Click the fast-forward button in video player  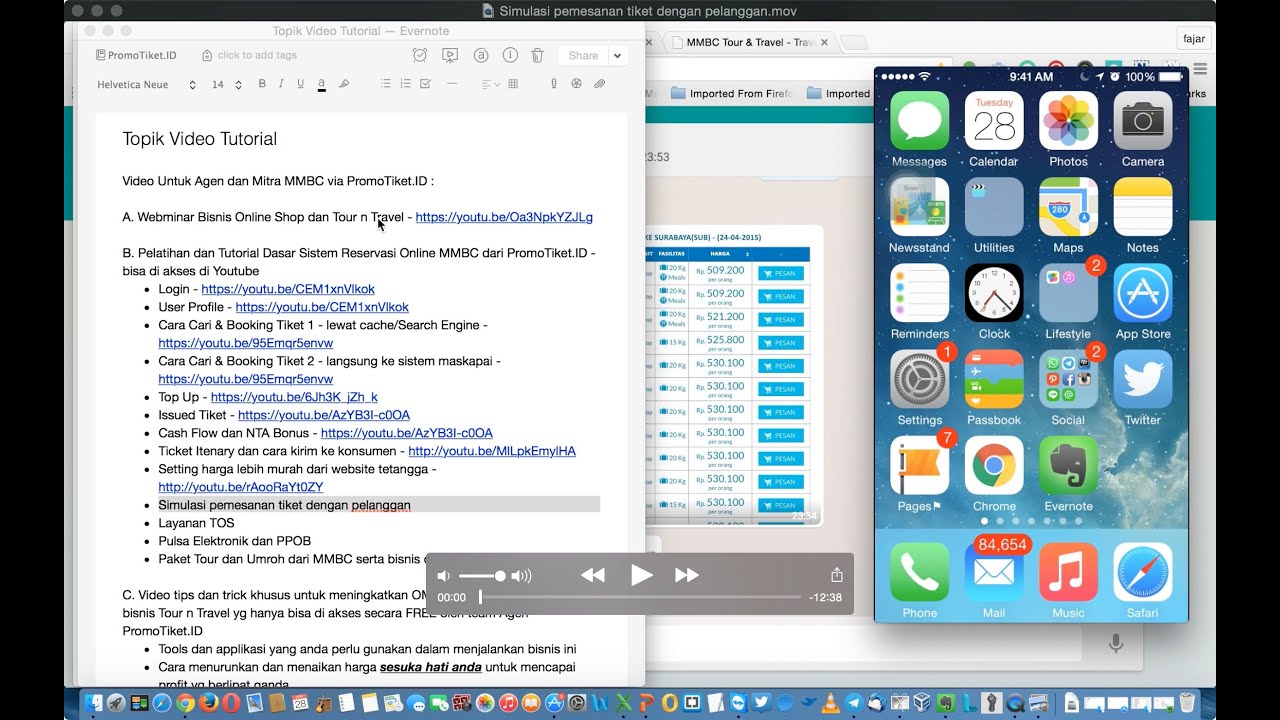687,575
